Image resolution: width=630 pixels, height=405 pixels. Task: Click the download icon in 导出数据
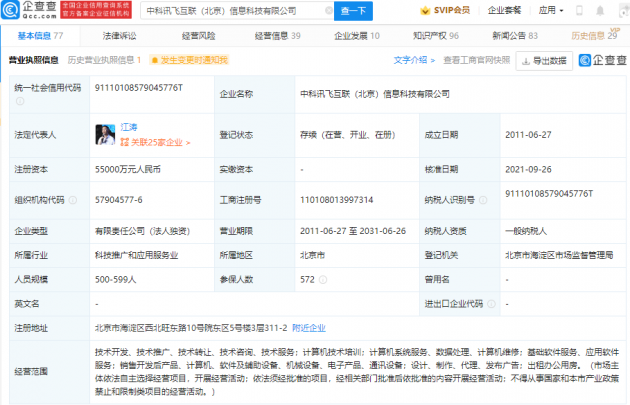[526, 61]
